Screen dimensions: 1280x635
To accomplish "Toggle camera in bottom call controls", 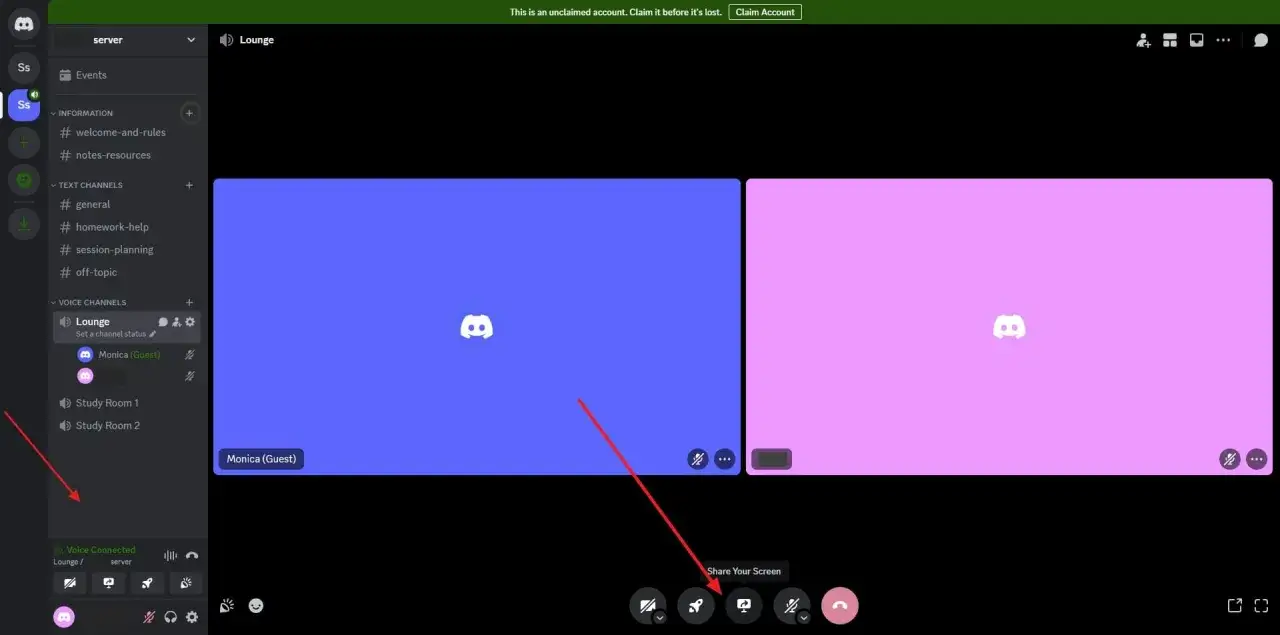I will click(x=646, y=604).
